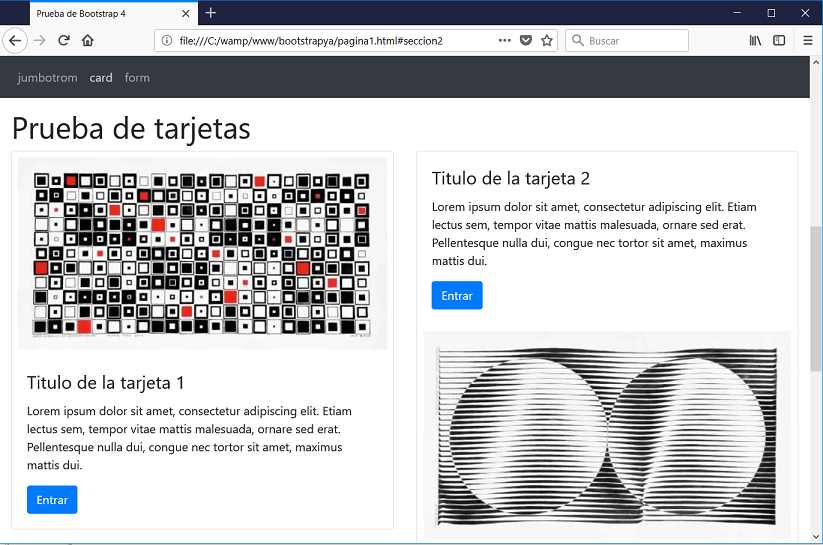Go back to the previous page
This screenshot has width=823, height=545.
tap(15, 40)
